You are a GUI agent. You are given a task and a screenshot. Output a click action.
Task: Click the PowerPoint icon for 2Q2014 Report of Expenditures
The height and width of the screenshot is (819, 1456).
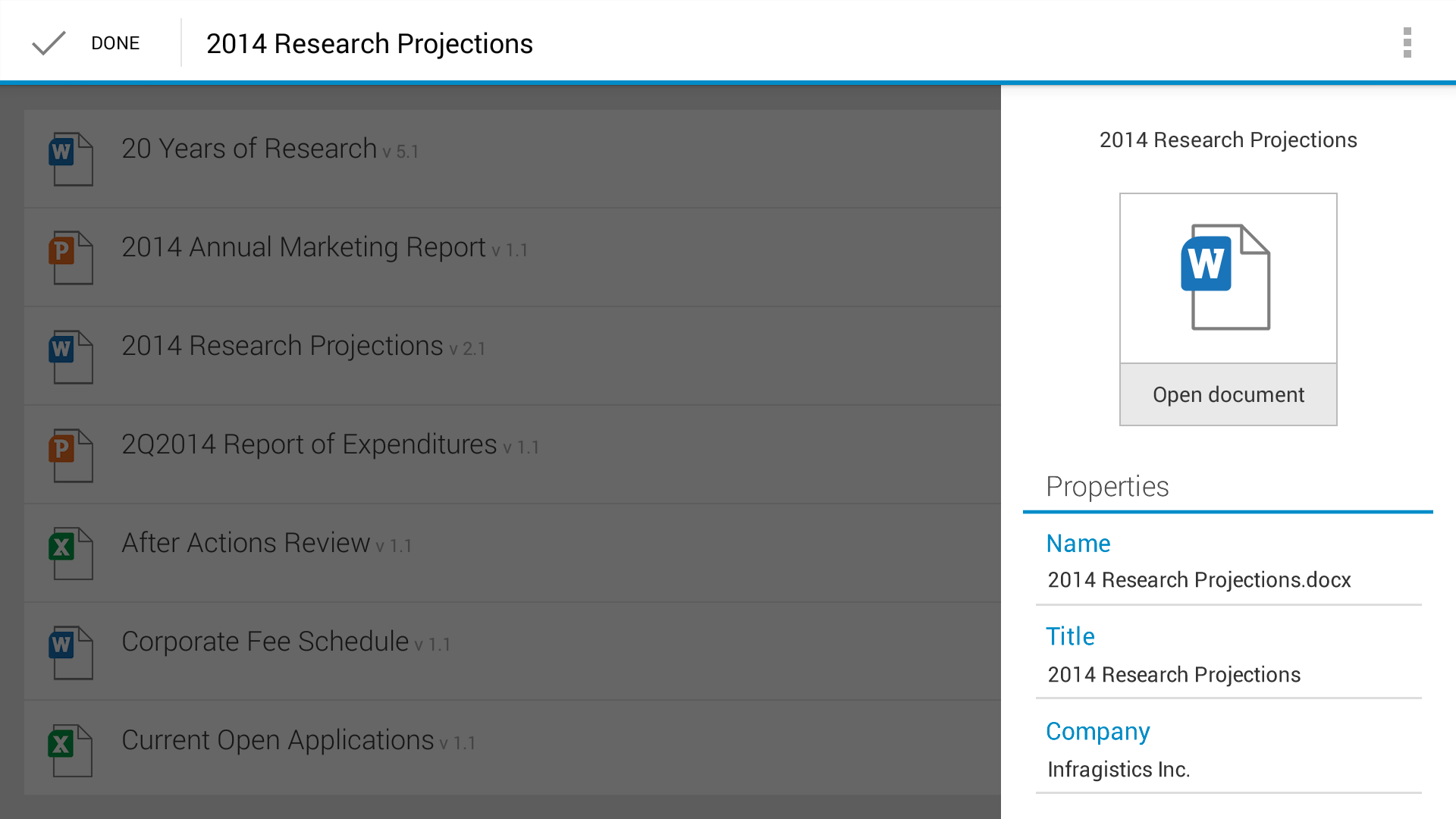pyautogui.click(x=71, y=453)
